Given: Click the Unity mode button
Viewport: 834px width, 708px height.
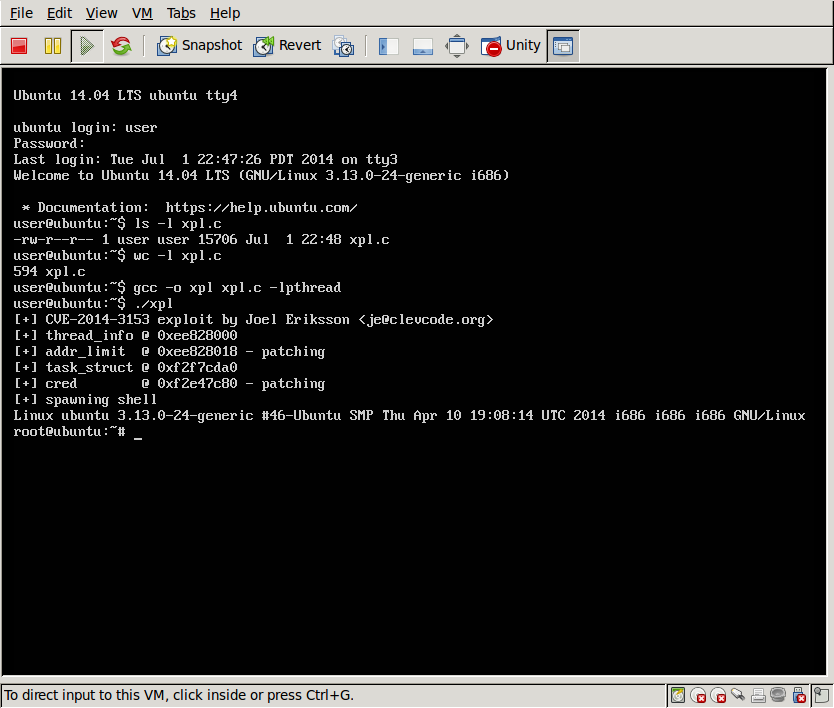Looking at the screenshot, I should point(511,46).
